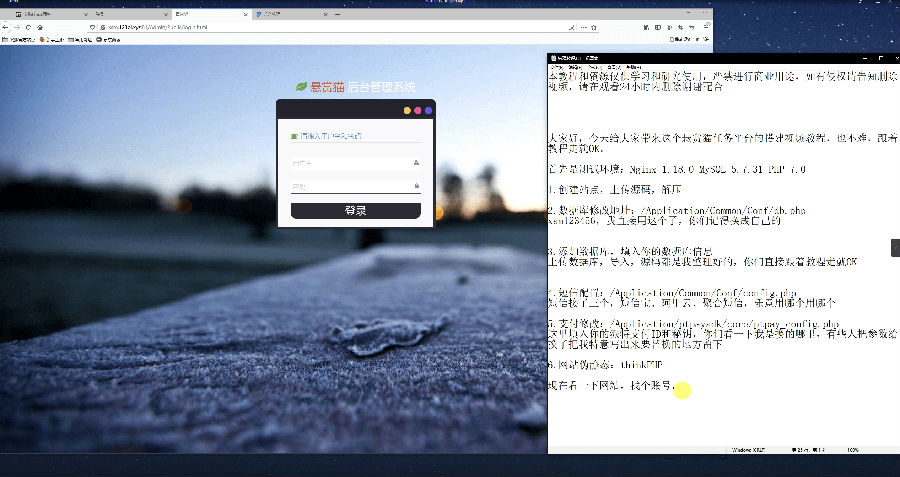900x477 pixels.
Task: Click the Notepad title bar file icon
Action: [x=553, y=58]
